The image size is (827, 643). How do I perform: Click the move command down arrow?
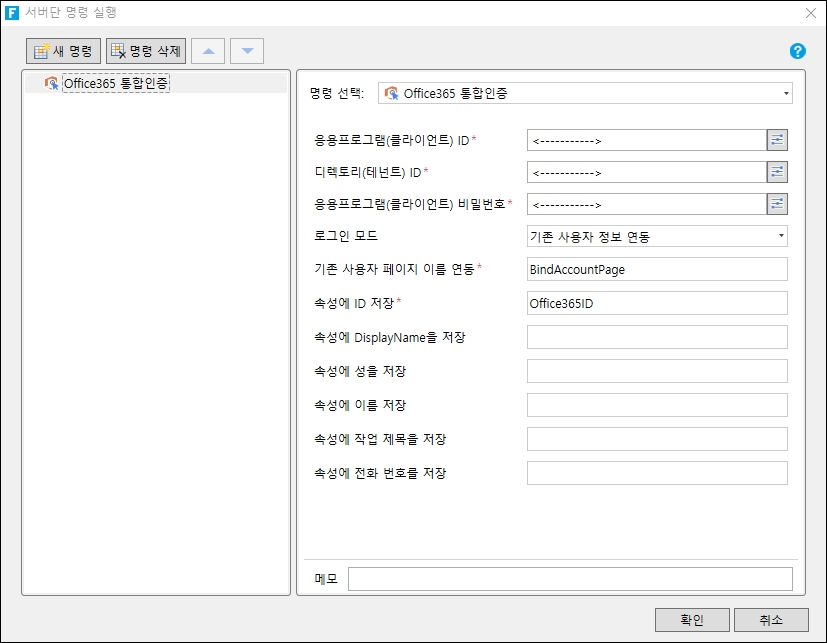(247, 51)
